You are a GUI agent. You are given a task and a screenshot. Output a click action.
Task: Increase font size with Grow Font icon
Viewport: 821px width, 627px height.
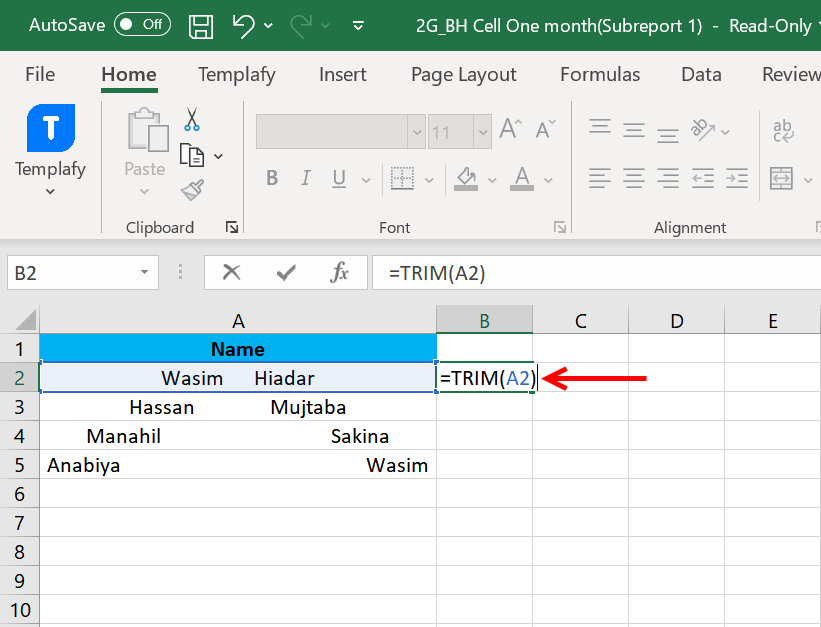tap(508, 128)
